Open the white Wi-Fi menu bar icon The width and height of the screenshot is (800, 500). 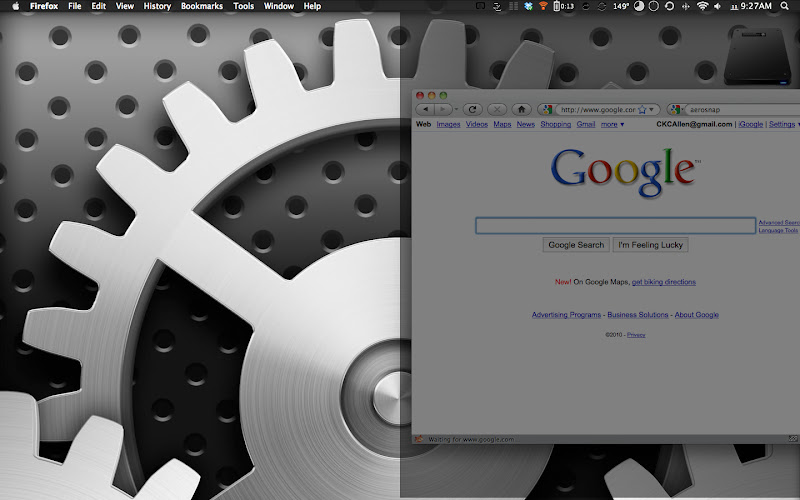pos(703,6)
